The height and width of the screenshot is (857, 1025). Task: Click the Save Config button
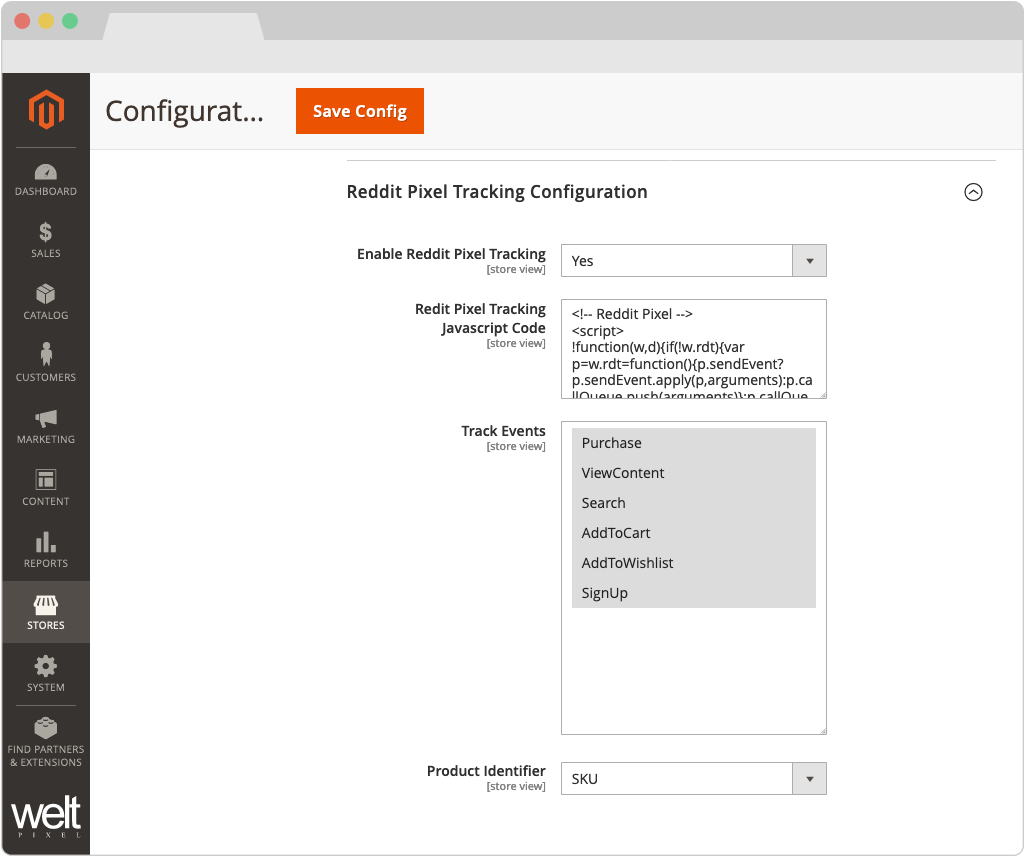click(x=360, y=111)
